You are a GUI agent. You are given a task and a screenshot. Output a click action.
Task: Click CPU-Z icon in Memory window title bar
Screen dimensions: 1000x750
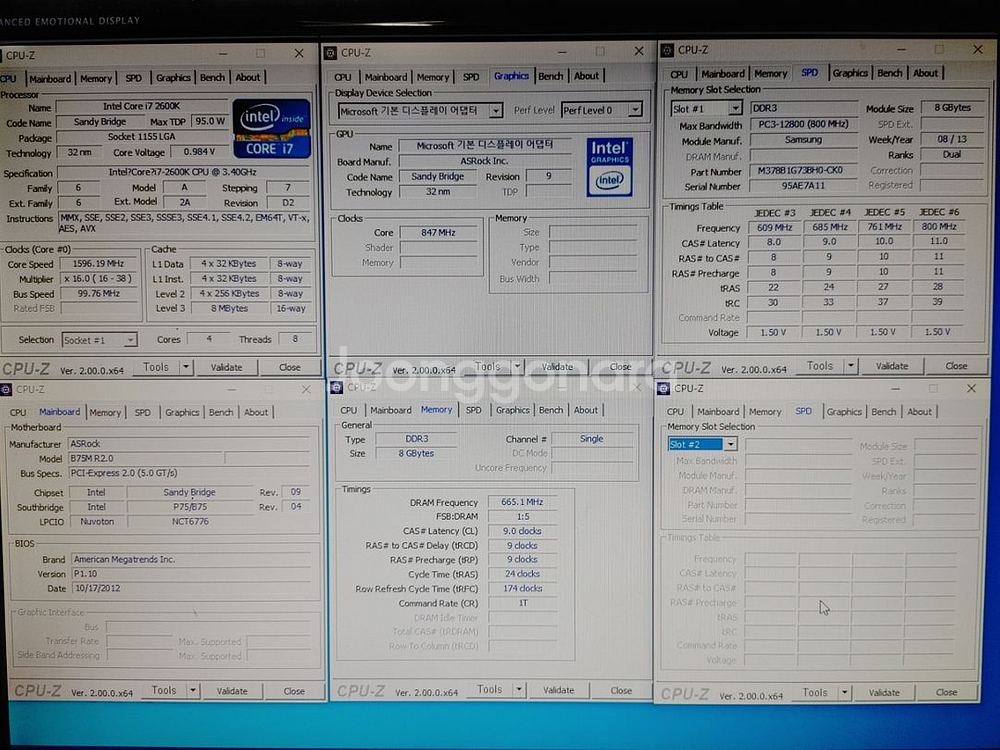point(339,387)
